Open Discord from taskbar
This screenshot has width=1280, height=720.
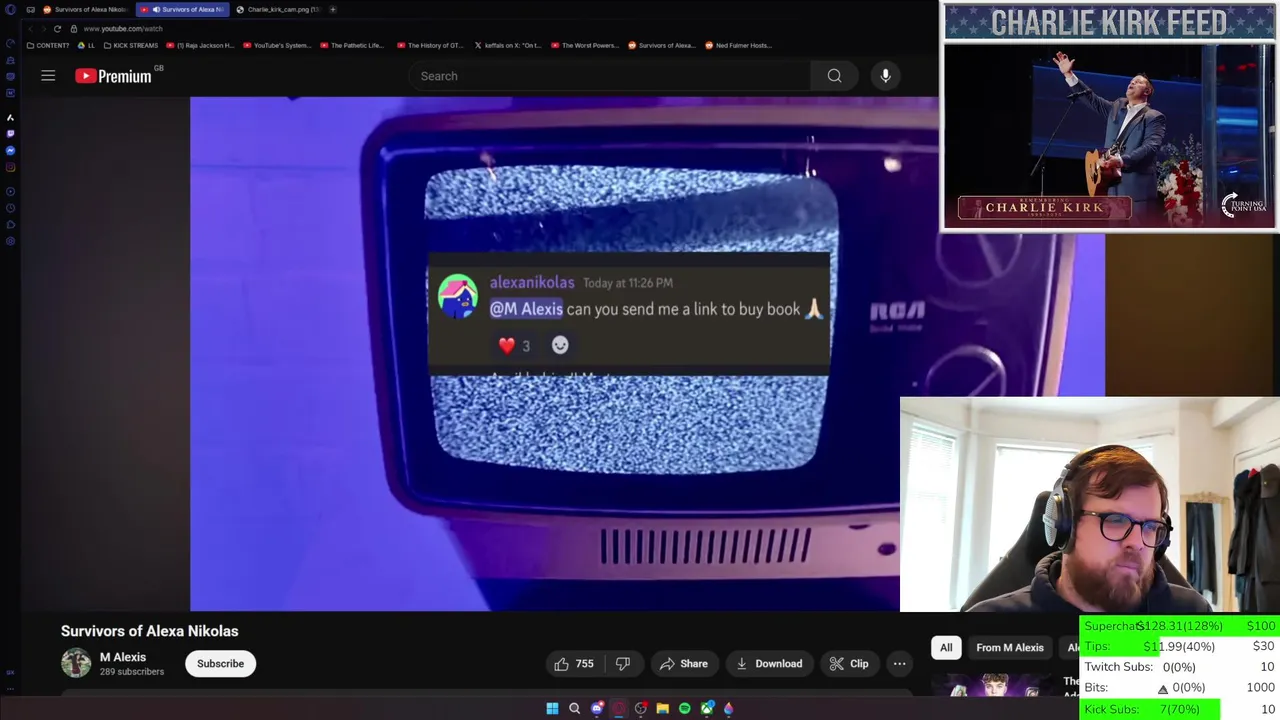(x=597, y=708)
